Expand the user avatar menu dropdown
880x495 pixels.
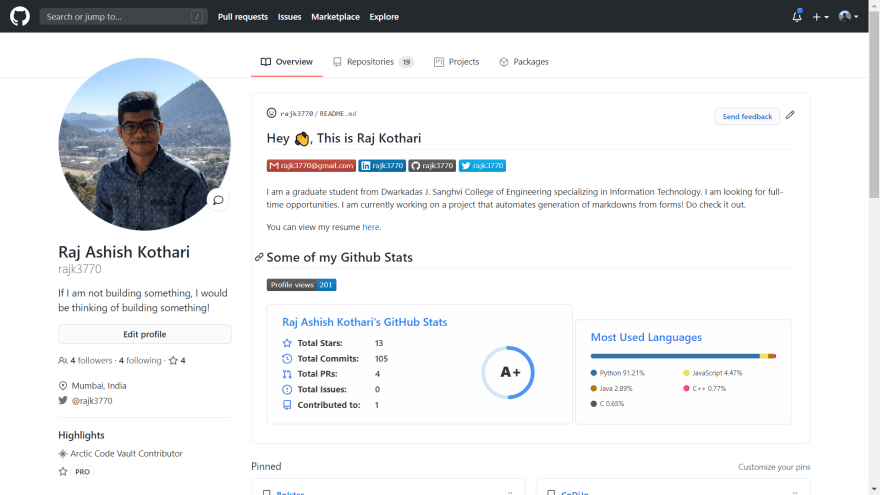click(x=849, y=17)
